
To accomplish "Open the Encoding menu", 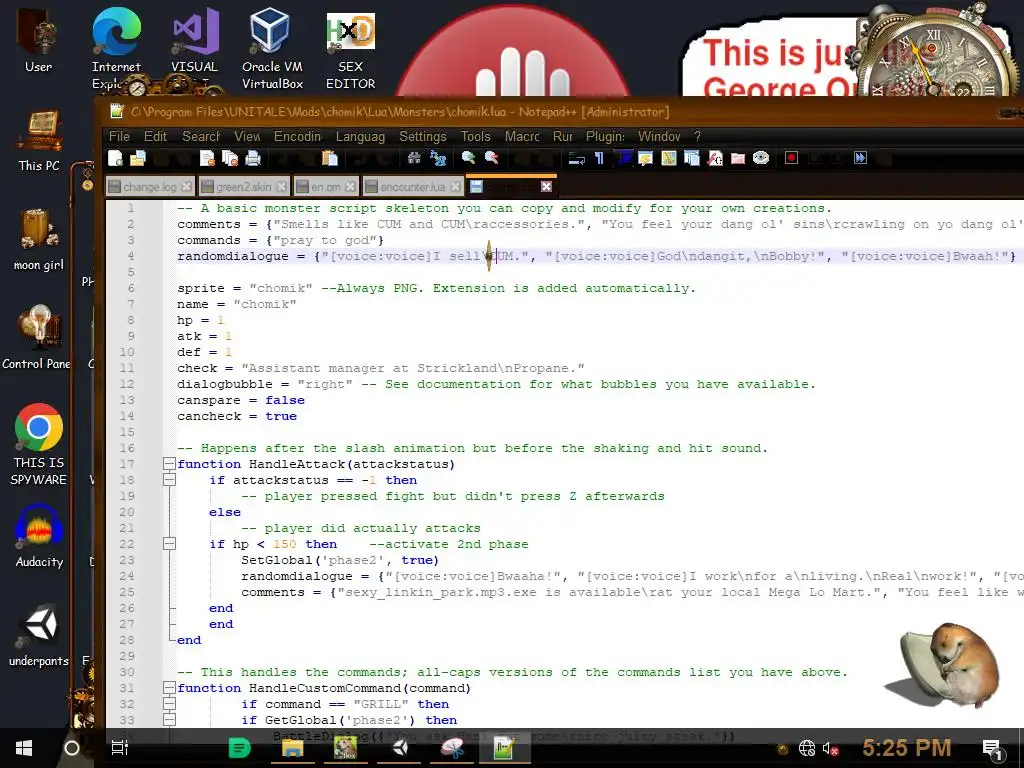I will 297,136.
